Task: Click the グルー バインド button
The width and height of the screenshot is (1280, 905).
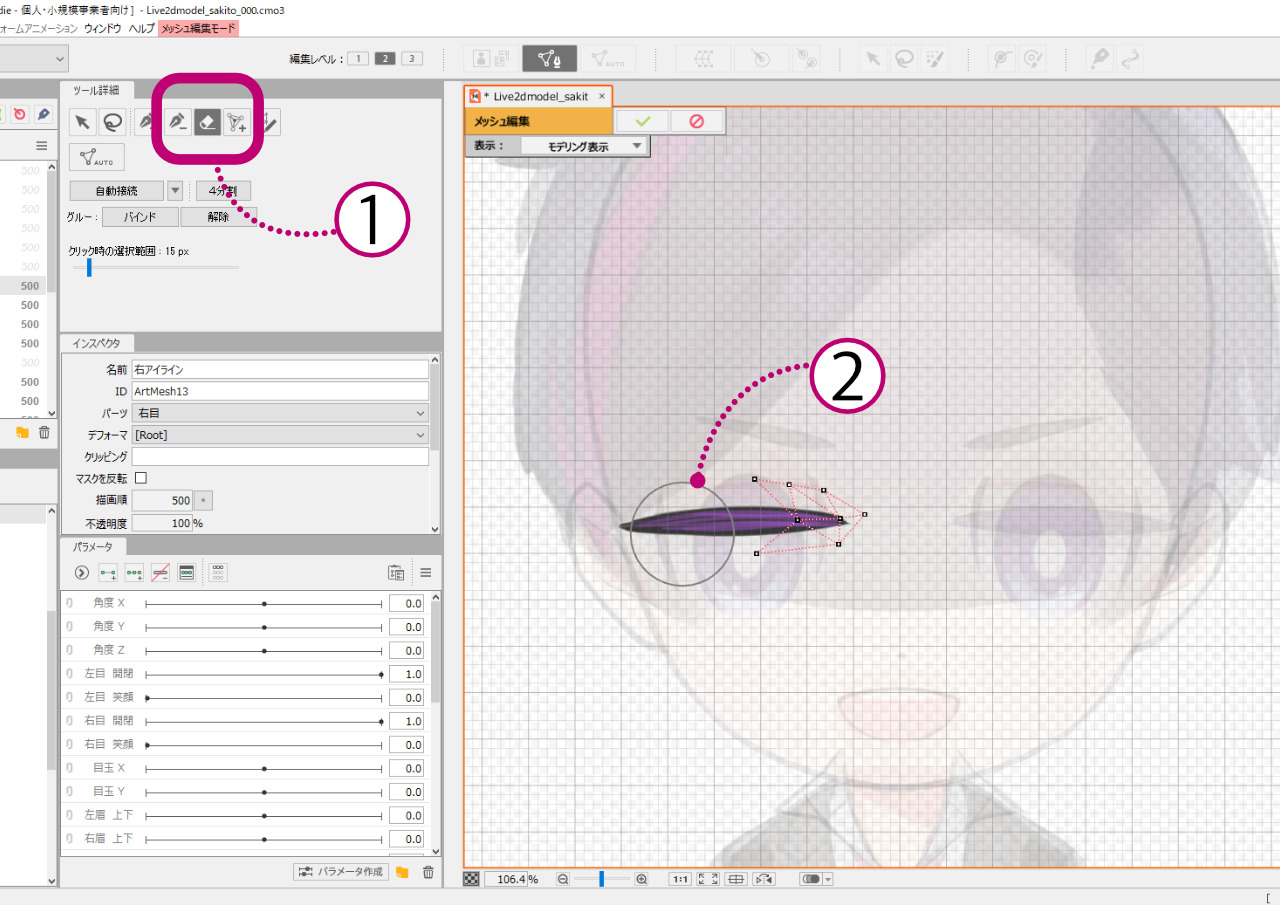Action: pyautogui.click(x=140, y=217)
